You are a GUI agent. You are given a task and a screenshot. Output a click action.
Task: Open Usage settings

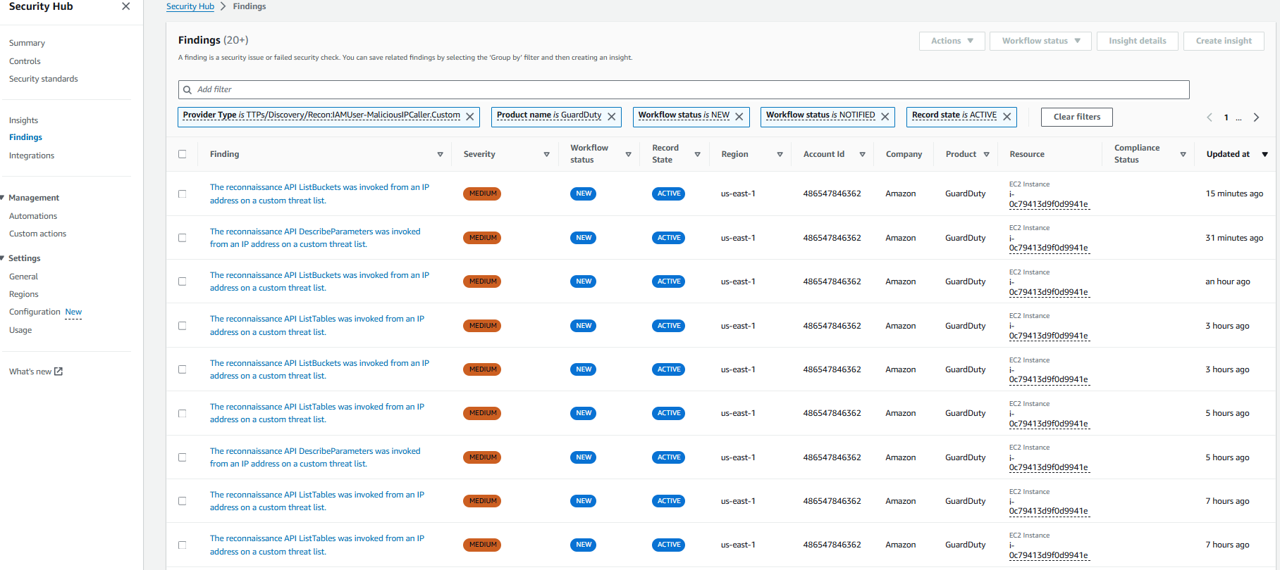21,330
